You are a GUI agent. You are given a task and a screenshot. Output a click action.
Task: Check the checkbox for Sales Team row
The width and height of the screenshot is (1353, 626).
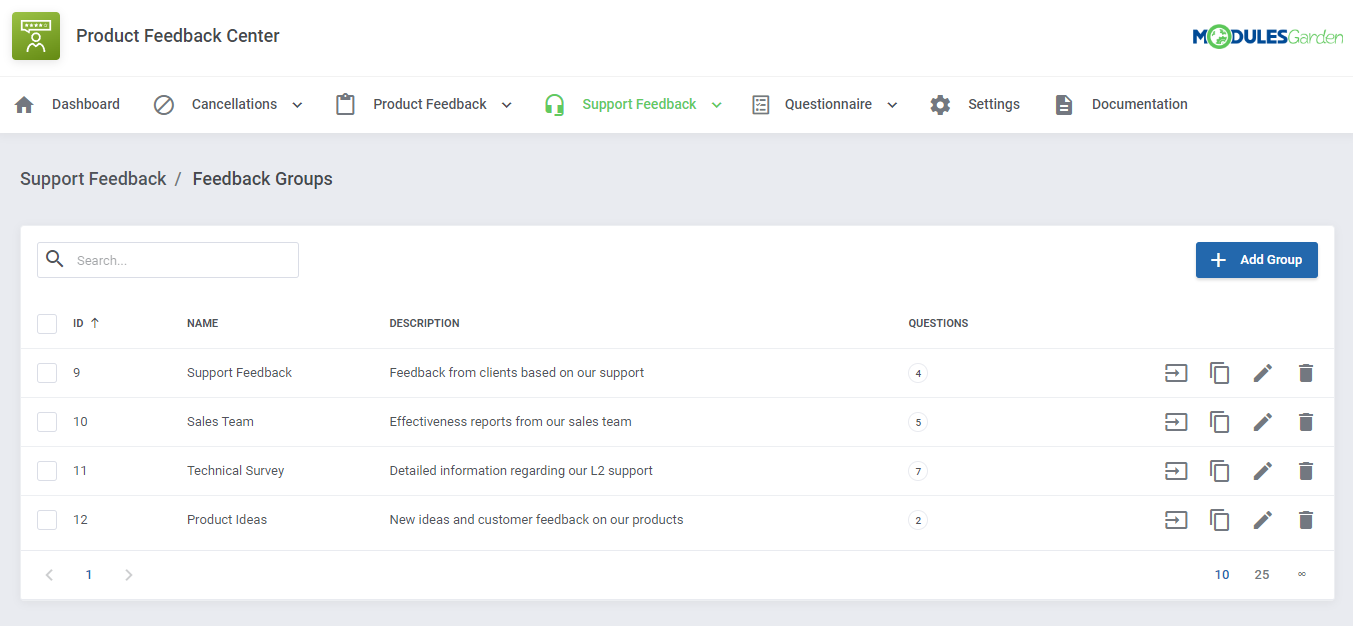(47, 421)
